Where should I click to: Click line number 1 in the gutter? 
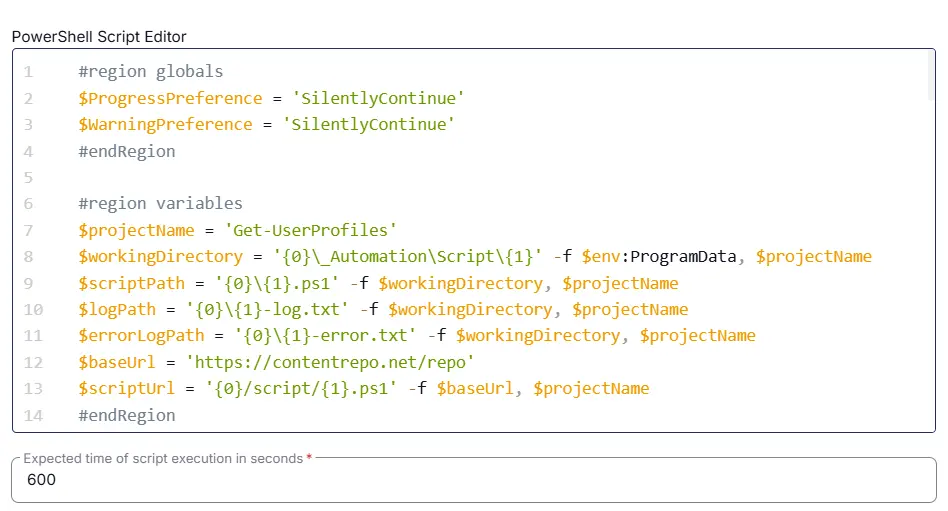point(28,72)
